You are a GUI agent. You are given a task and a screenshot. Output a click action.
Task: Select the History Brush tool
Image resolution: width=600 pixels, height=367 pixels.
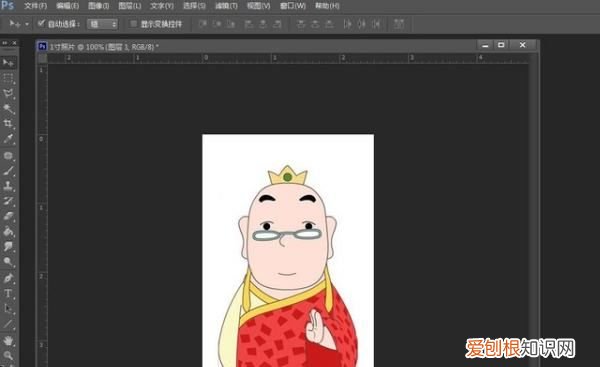[8, 201]
